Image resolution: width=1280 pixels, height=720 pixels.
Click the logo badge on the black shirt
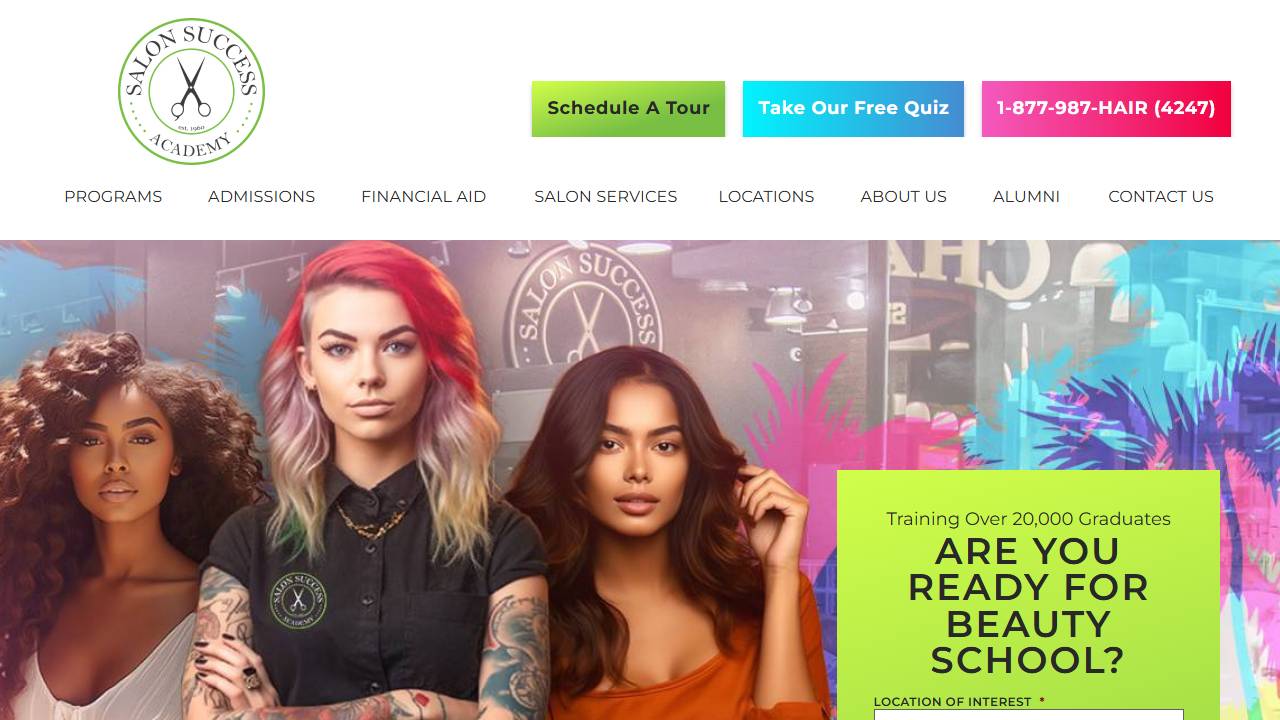coord(298,600)
